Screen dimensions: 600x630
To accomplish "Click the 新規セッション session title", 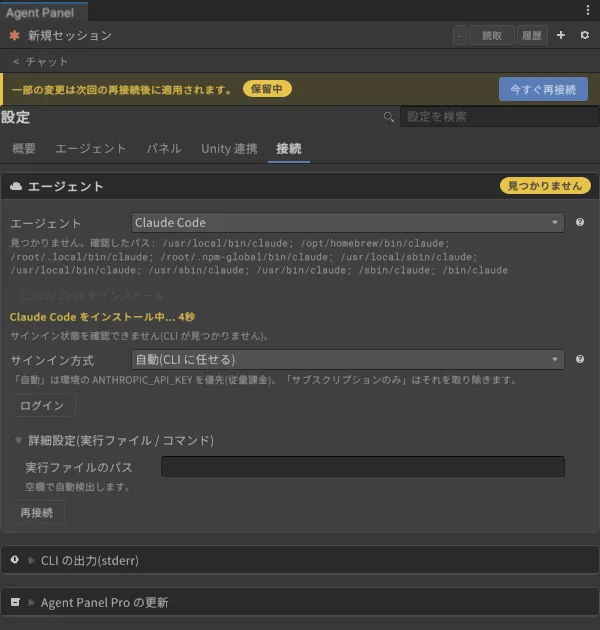I will 70,35.
